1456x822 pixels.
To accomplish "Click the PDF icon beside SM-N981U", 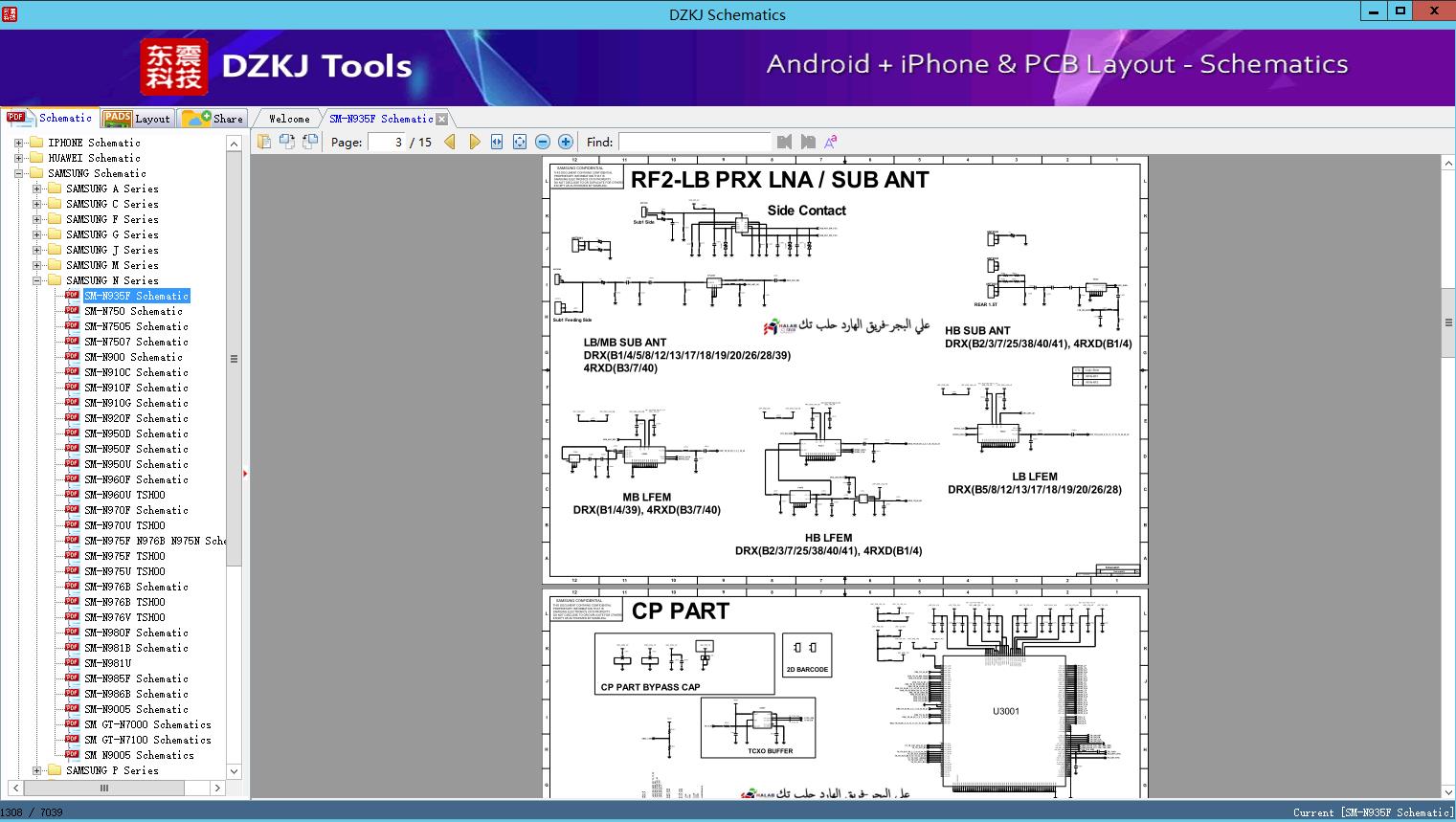I will [x=72, y=662].
